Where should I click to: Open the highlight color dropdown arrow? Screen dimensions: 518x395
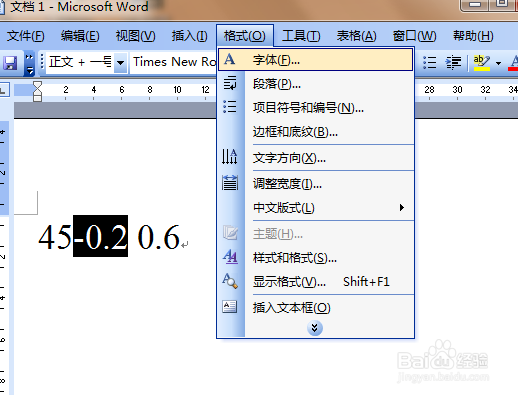pos(499,63)
